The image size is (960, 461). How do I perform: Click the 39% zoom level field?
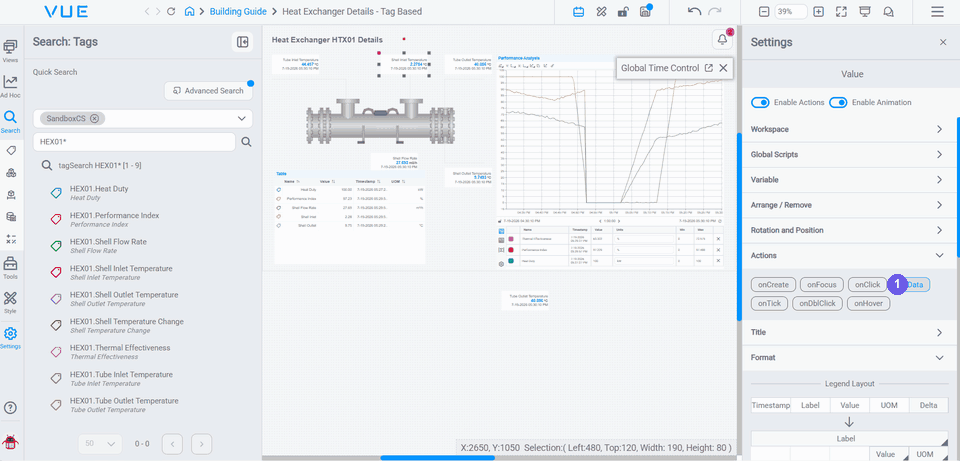tap(791, 12)
